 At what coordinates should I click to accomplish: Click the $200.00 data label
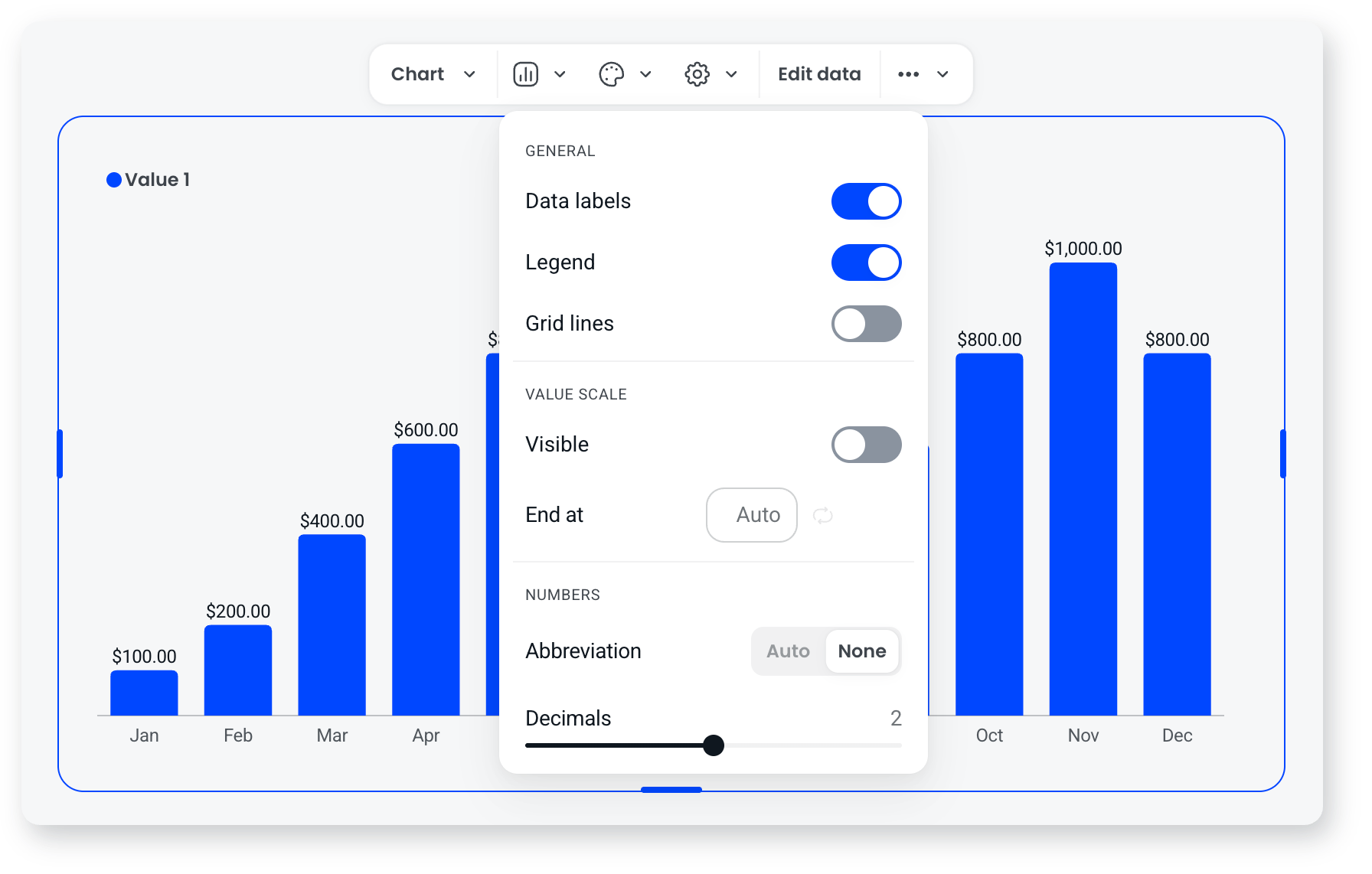point(238,611)
